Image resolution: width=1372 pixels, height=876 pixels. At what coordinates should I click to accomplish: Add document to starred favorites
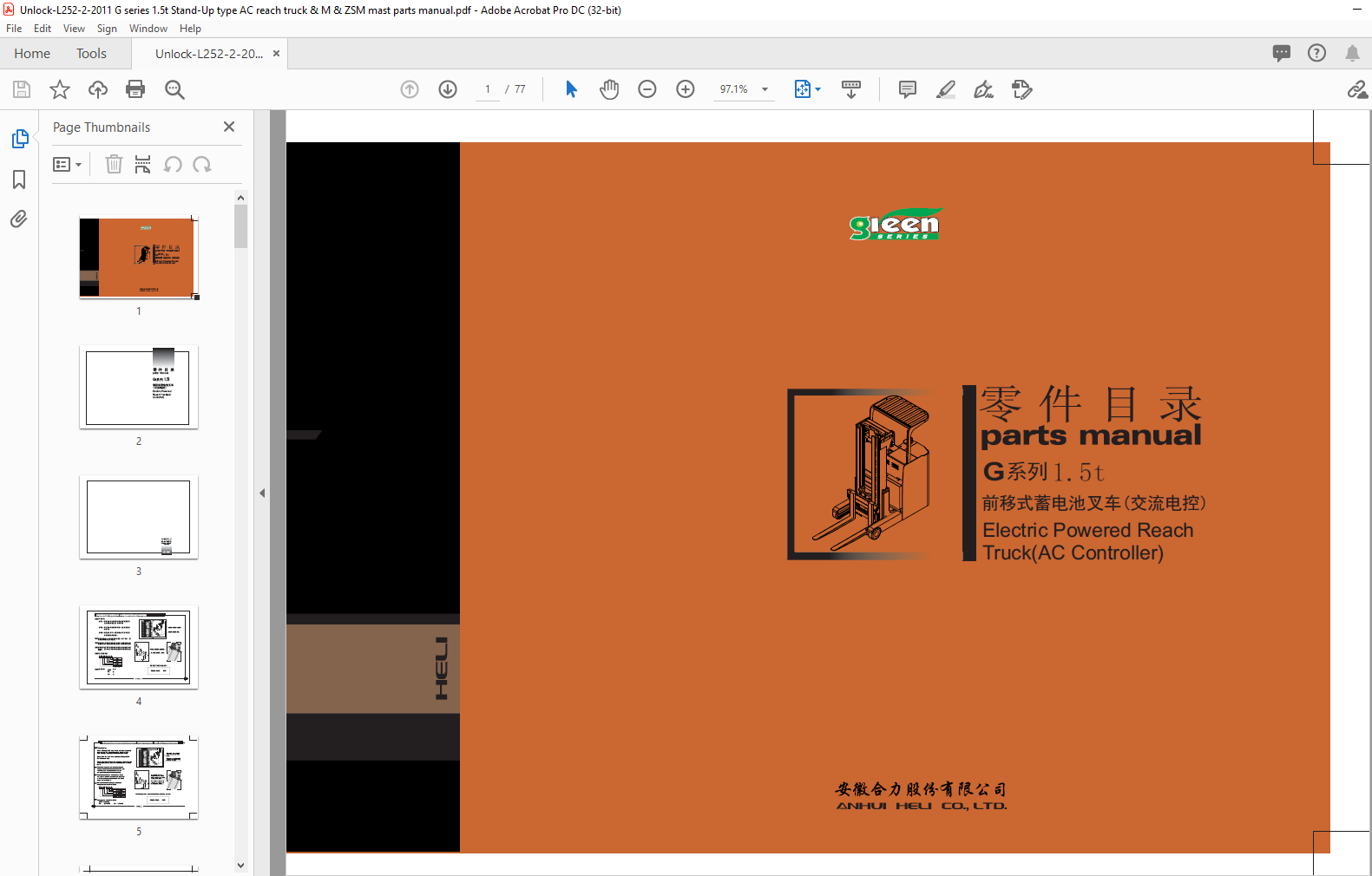(60, 89)
